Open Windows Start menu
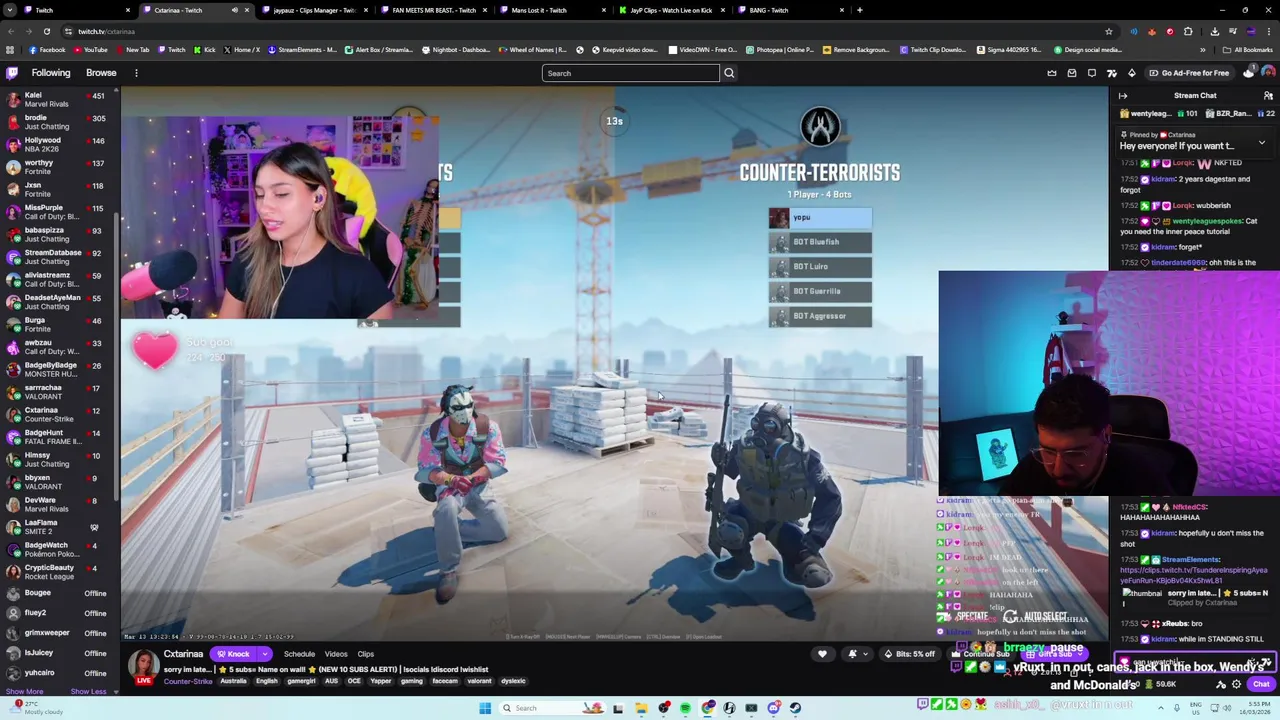Image resolution: width=1280 pixels, height=720 pixels. click(x=485, y=708)
